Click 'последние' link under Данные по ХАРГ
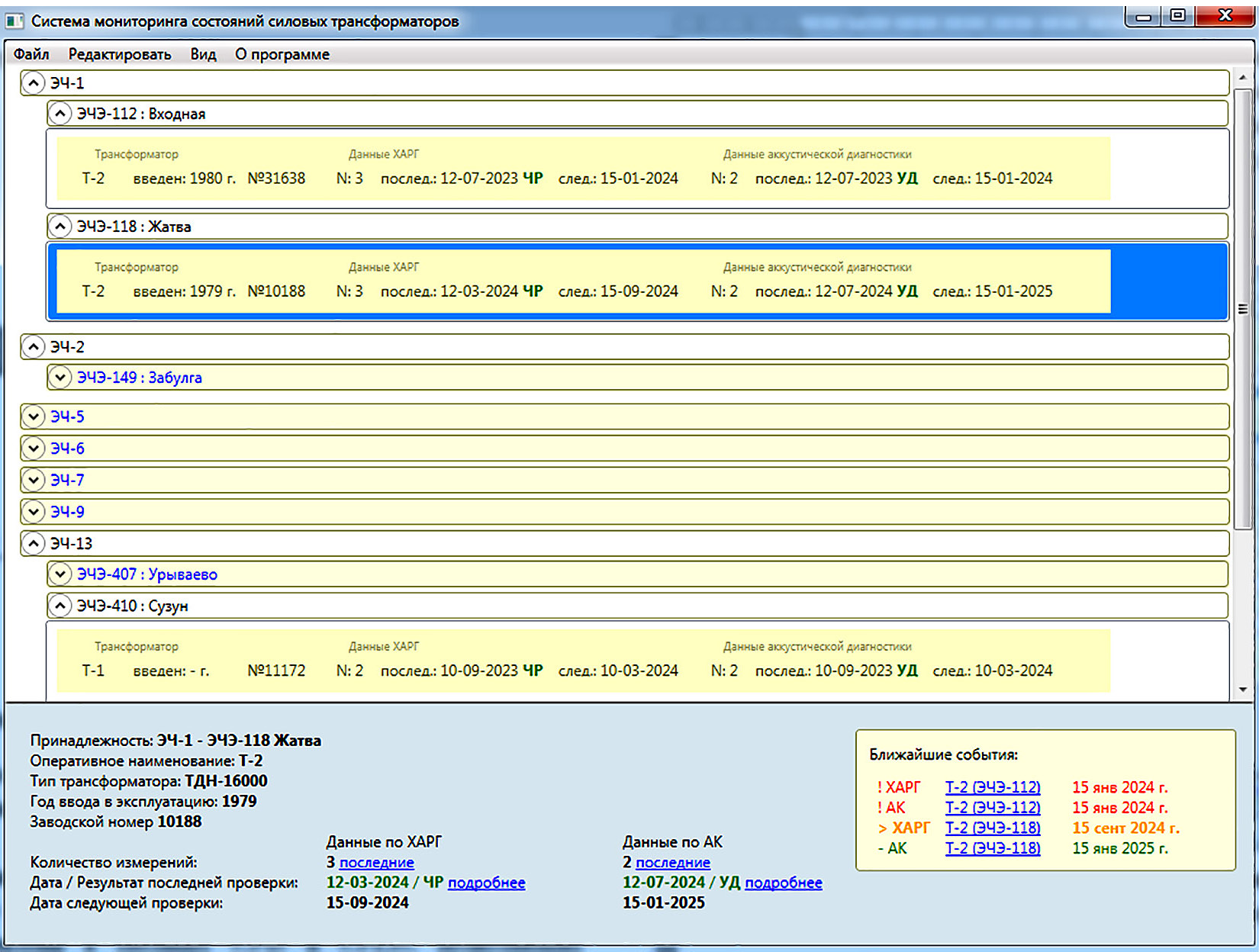Viewport: 1259px width, 952px height. click(376, 863)
